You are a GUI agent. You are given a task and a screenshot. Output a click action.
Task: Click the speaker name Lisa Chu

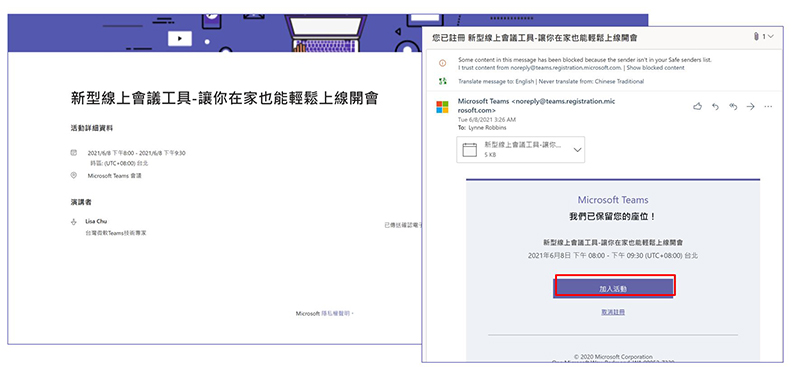pyautogui.click(x=96, y=221)
